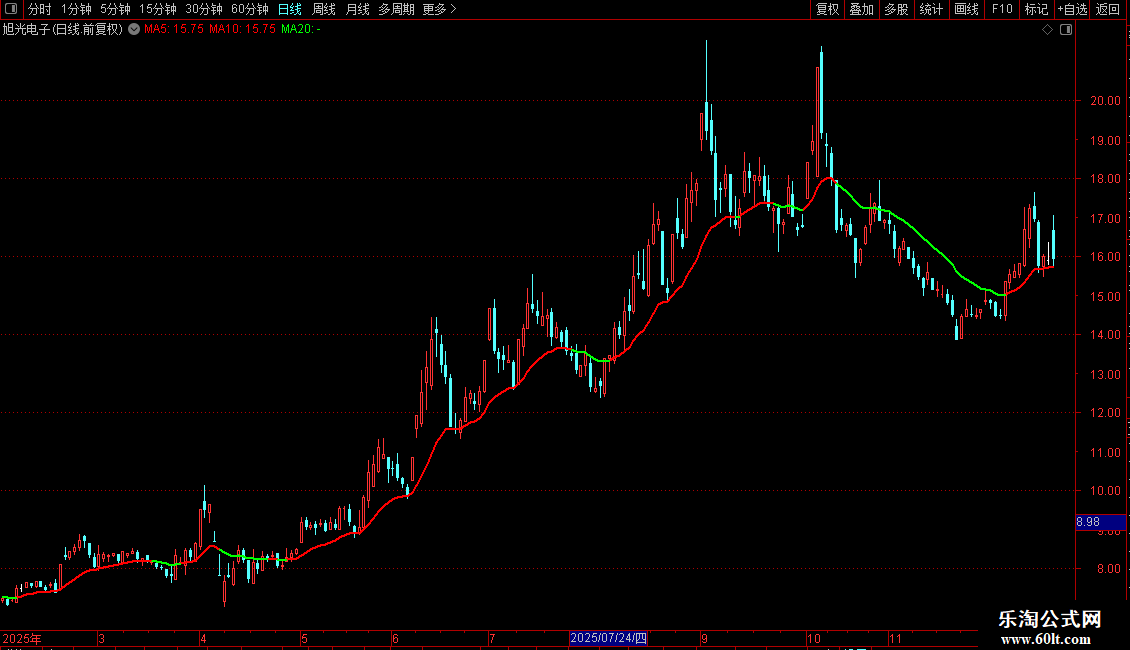Open F10 company information
The width and height of the screenshot is (1130, 650).
pos(1002,9)
